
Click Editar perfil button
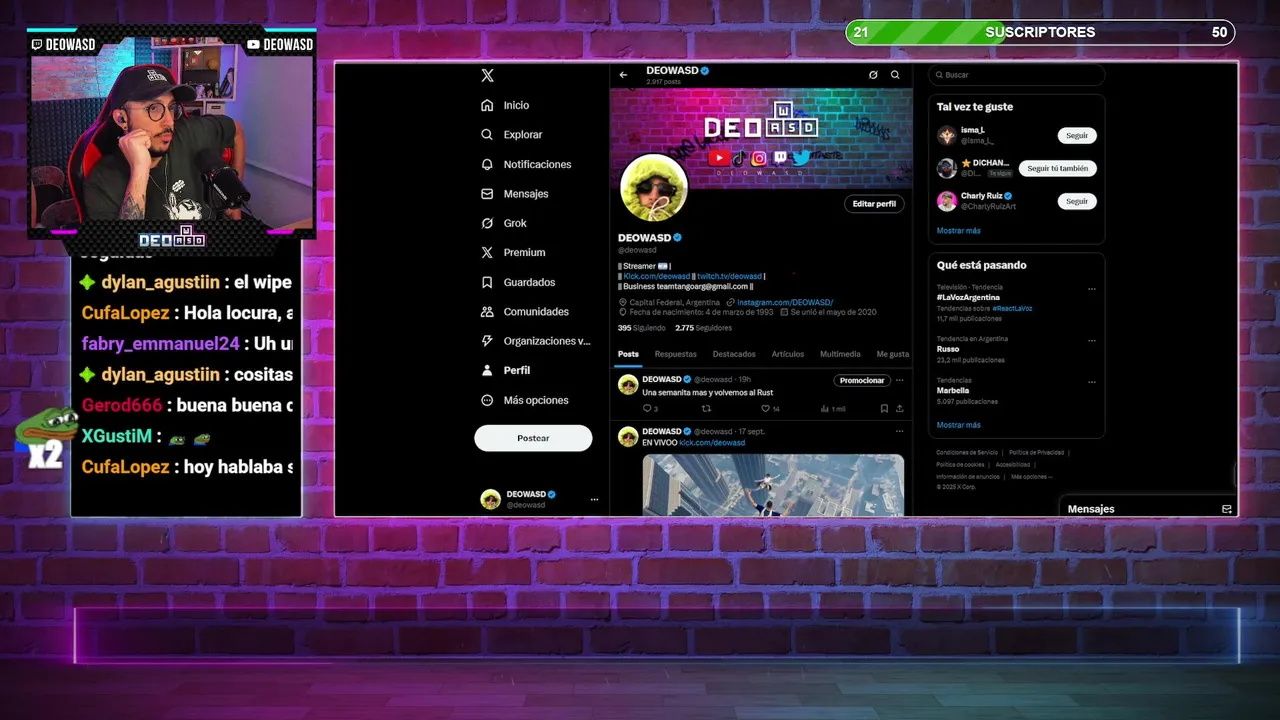874,204
